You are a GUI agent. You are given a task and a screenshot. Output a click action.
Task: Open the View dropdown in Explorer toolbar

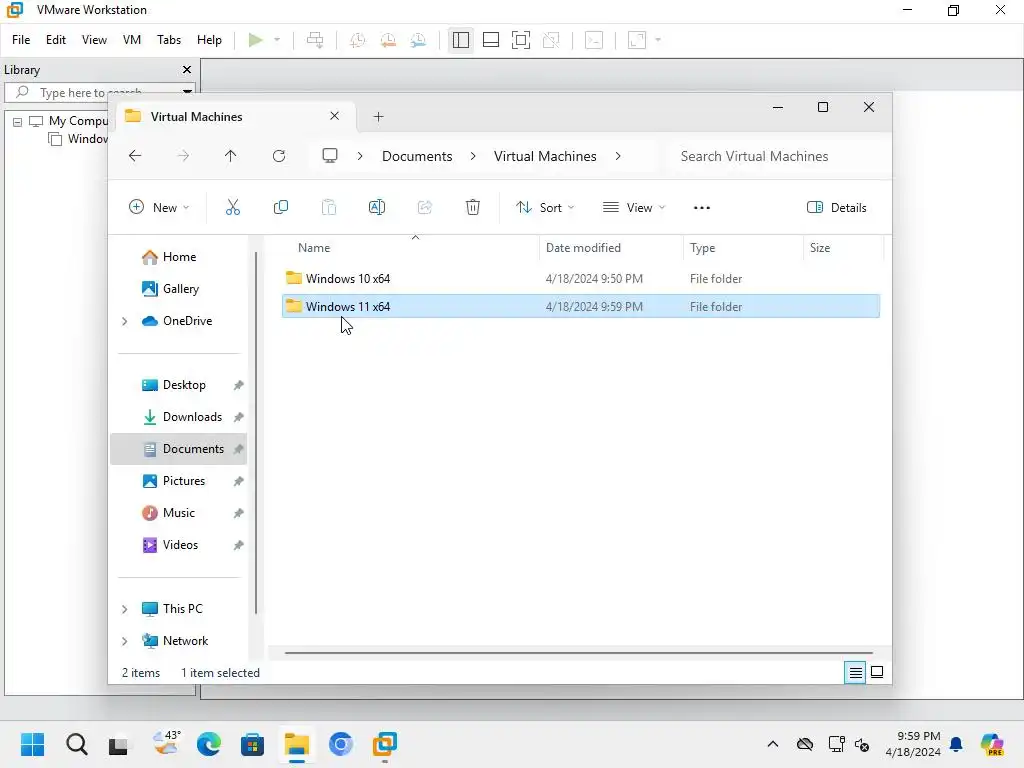pyautogui.click(x=633, y=208)
